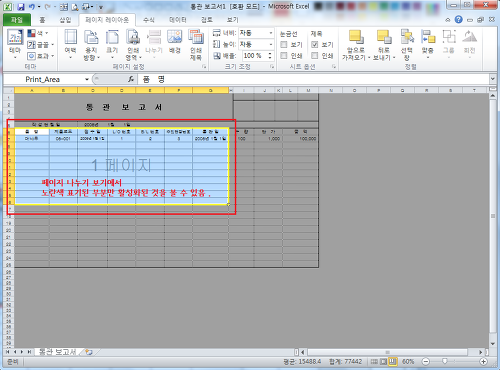
Task: Switch to the View (보기) tab
Action: coord(233,20)
